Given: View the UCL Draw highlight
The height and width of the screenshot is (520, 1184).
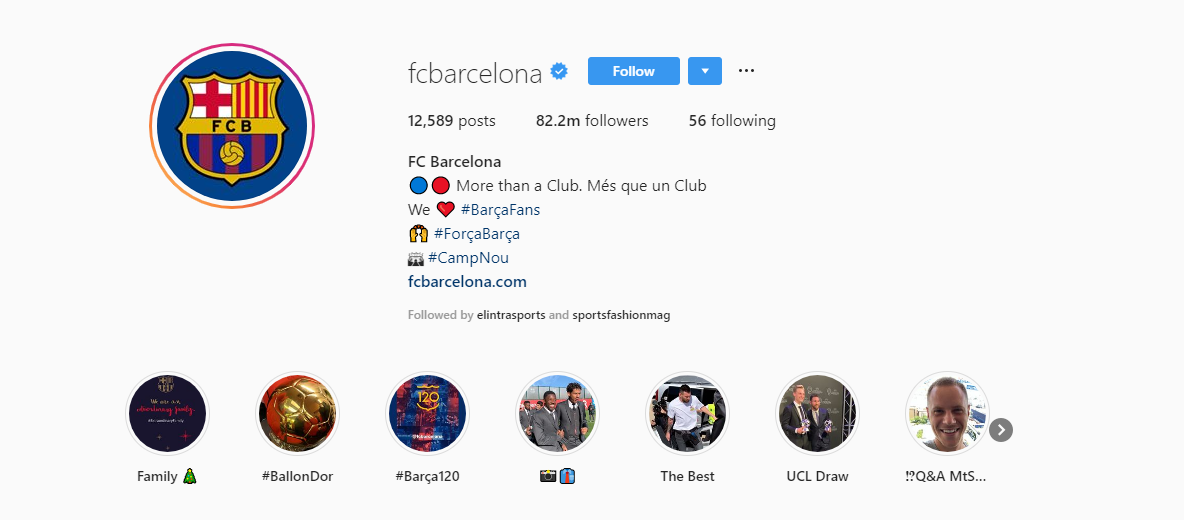Looking at the screenshot, I should 817,413.
